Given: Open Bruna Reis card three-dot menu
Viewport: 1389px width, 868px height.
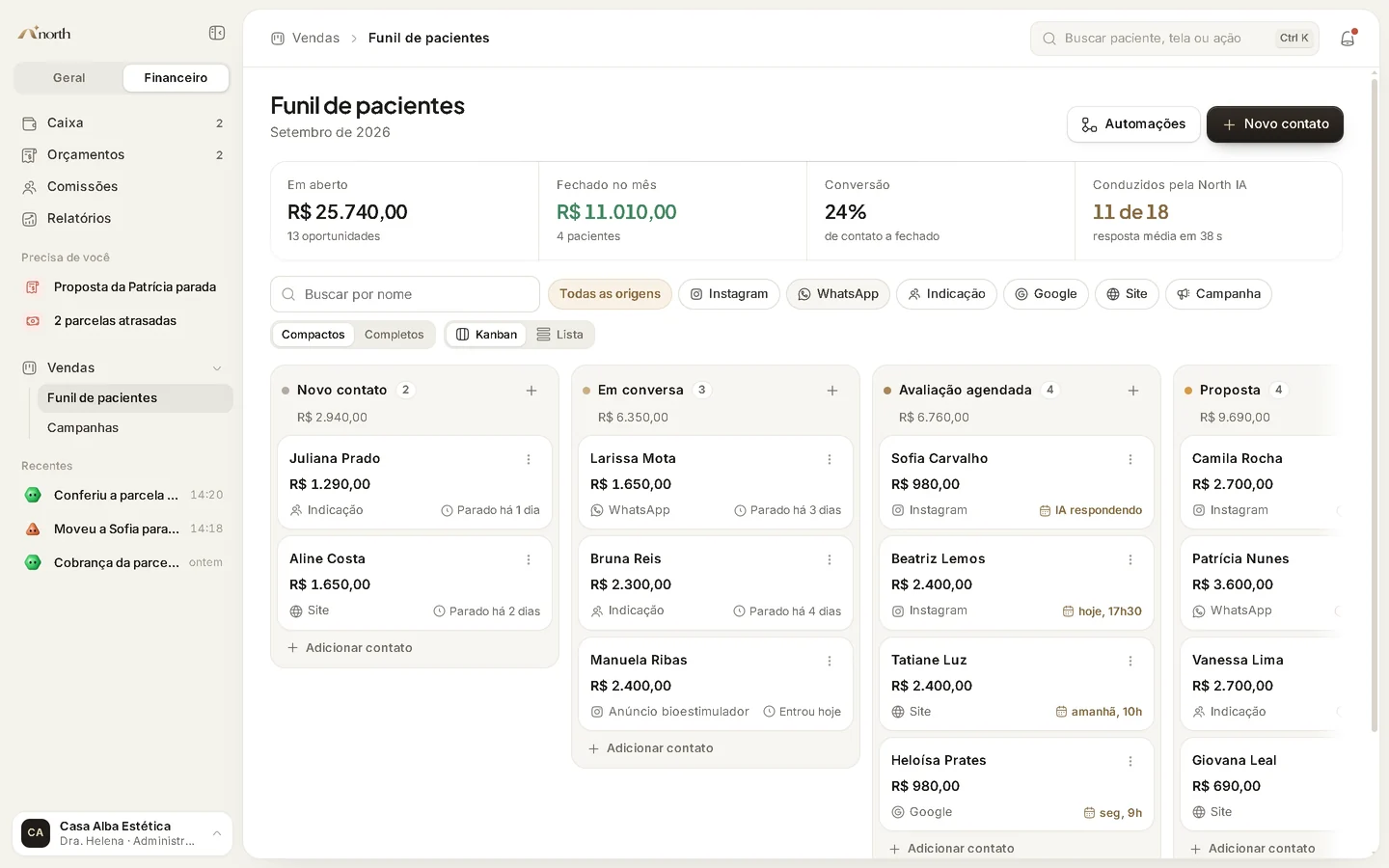Looking at the screenshot, I should [x=830, y=559].
